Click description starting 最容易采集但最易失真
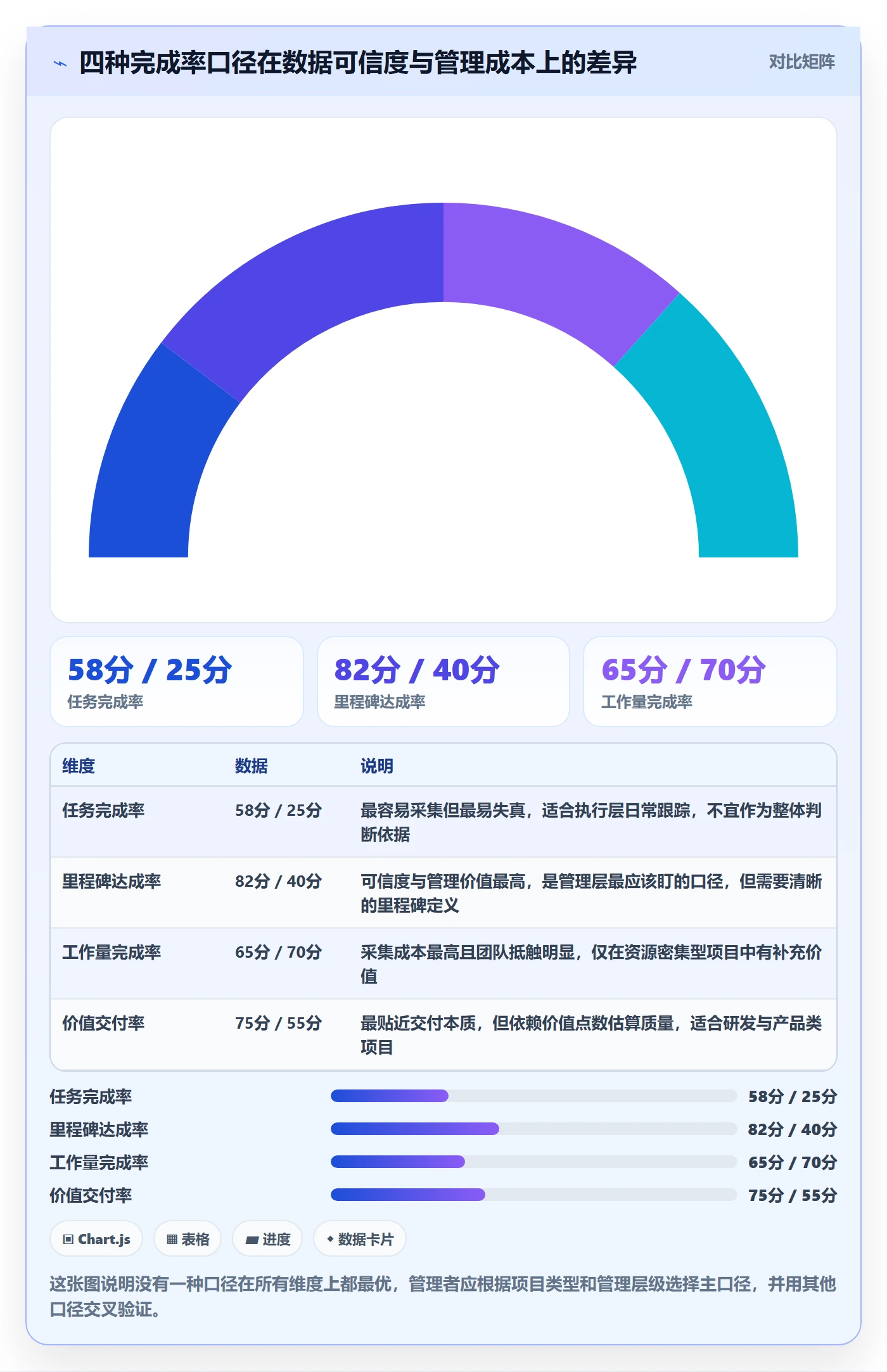 591,822
